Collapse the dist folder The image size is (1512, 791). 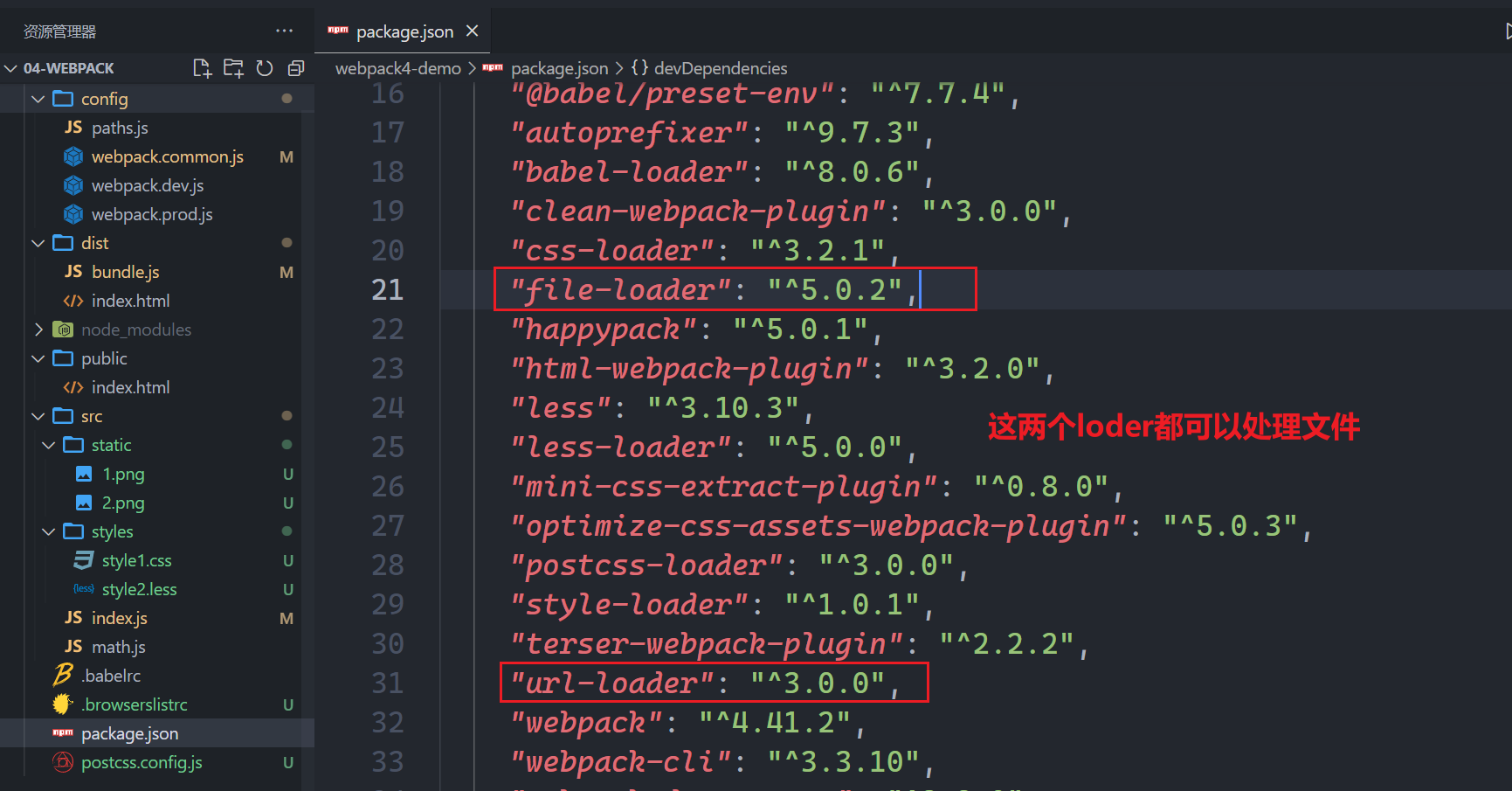38,243
